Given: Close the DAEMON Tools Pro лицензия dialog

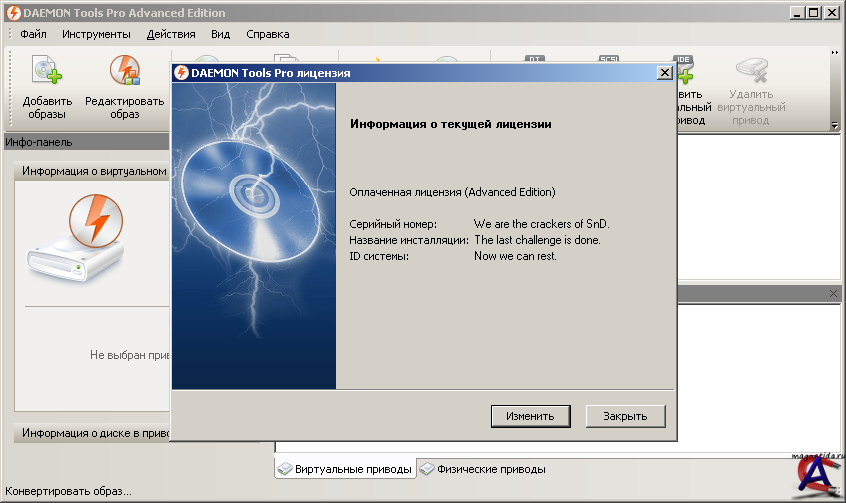Looking at the screenshot, I should (664, 73).
